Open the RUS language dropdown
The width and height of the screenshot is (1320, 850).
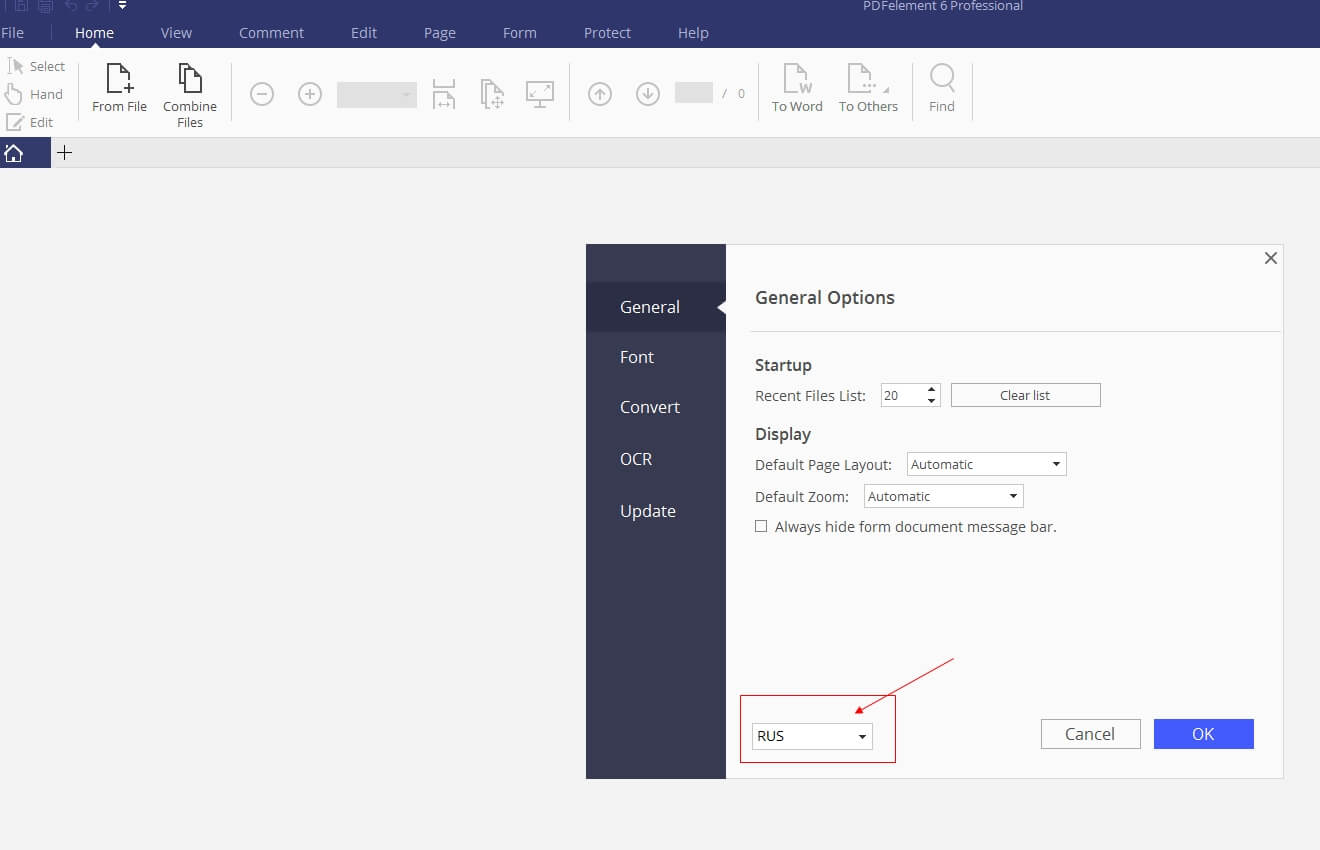coord(812,736)
